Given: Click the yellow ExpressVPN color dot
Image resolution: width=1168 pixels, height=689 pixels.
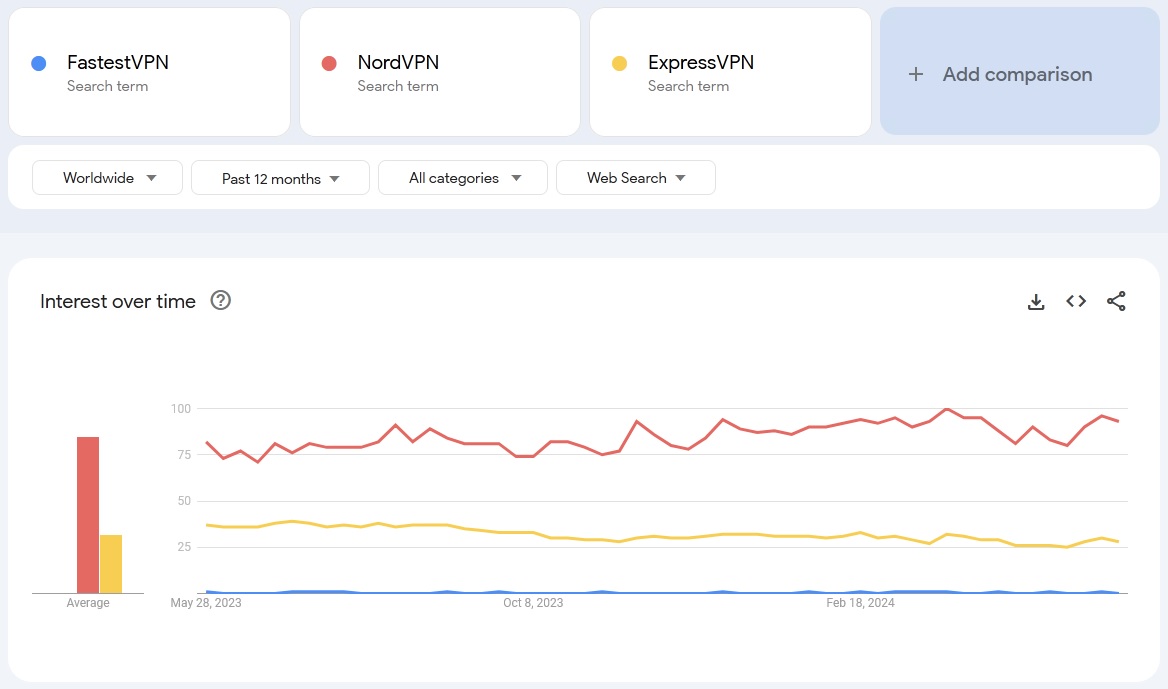Looking at the screenshot, I should click(619, 63).
